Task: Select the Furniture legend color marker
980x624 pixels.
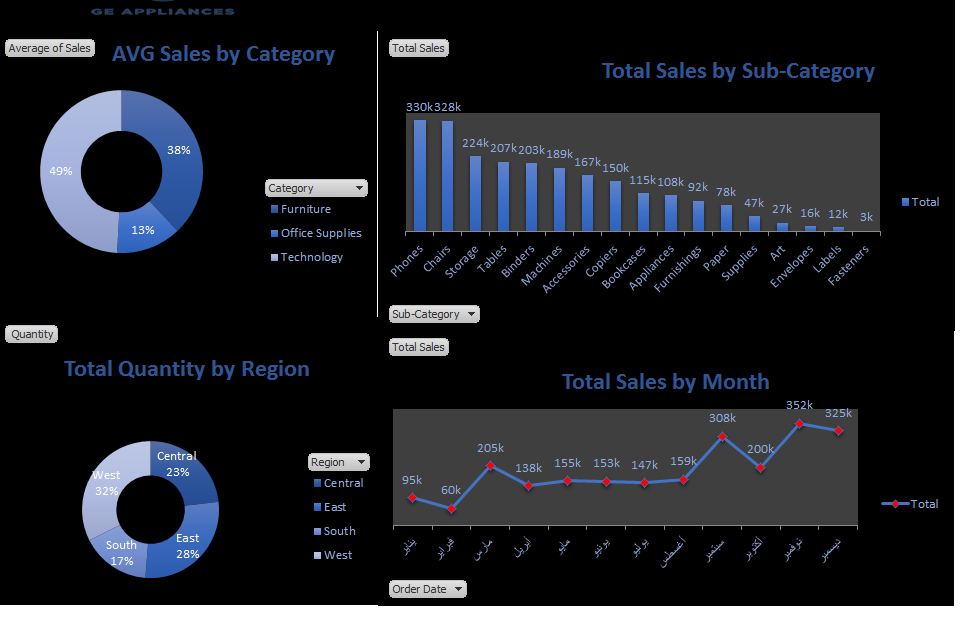Action: point(275,210)
